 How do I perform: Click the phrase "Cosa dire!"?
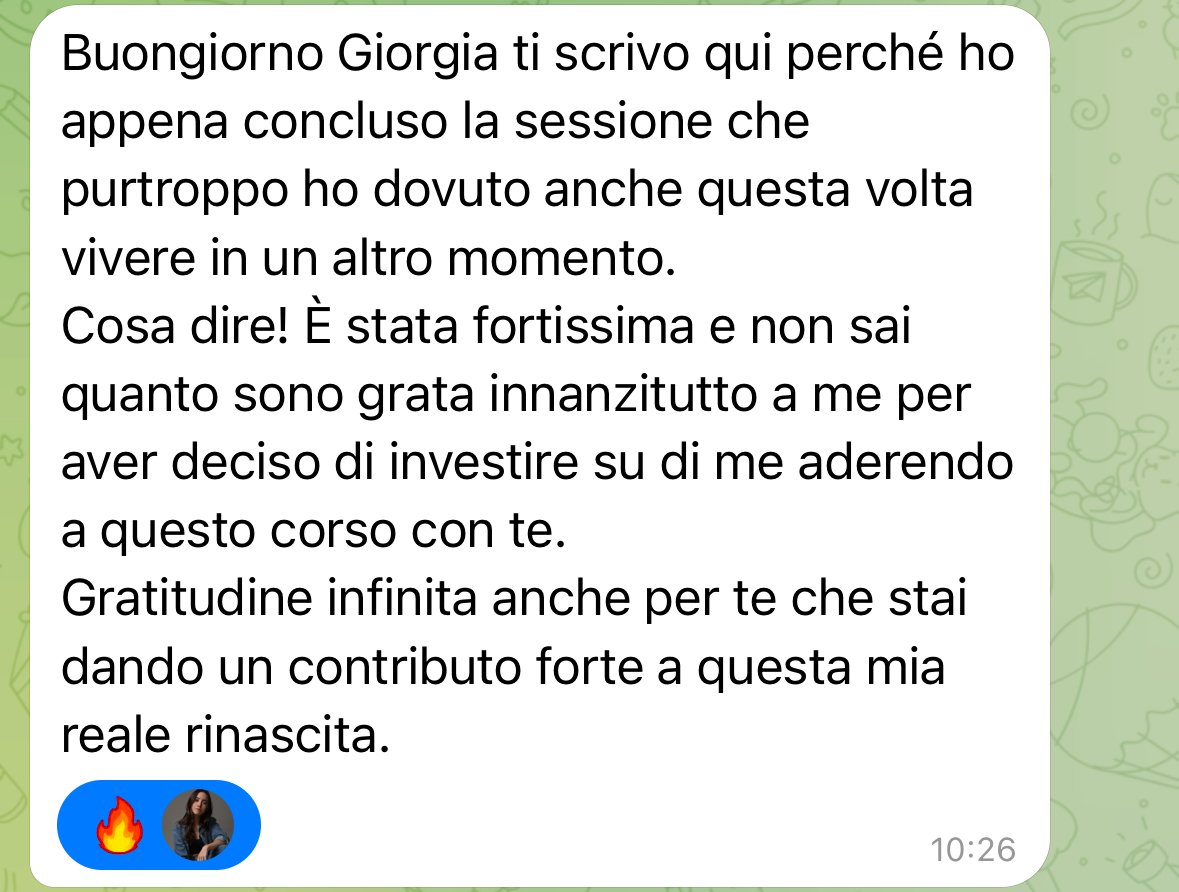click(175, 326)
